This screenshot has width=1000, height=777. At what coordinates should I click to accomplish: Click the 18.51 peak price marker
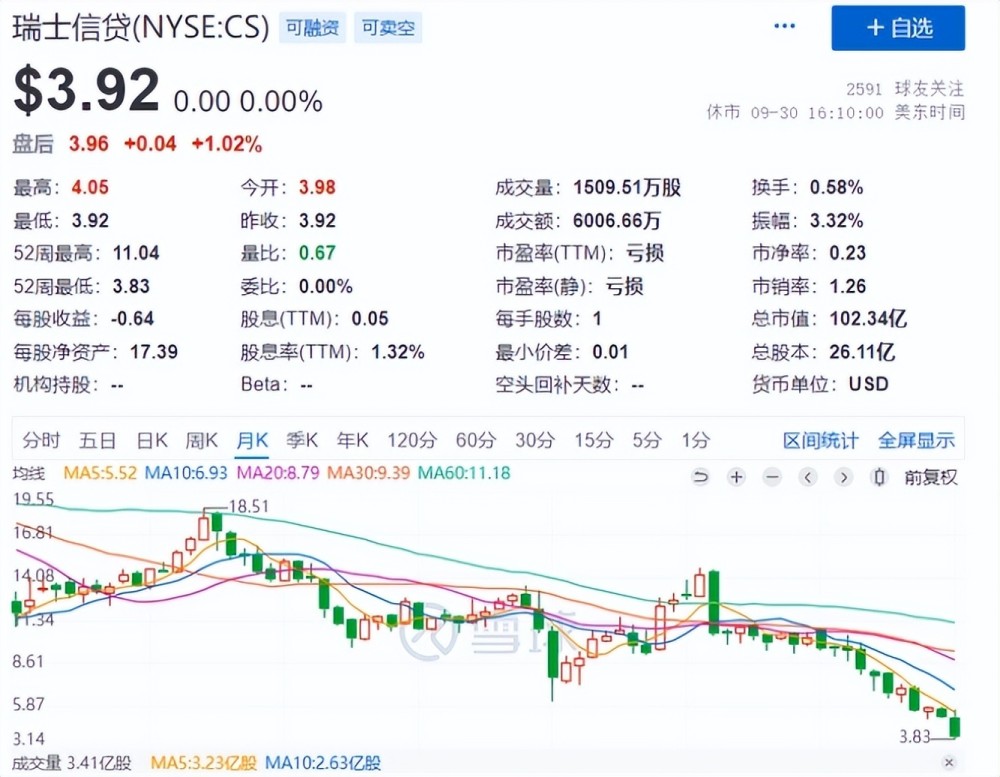pos(249,507)
